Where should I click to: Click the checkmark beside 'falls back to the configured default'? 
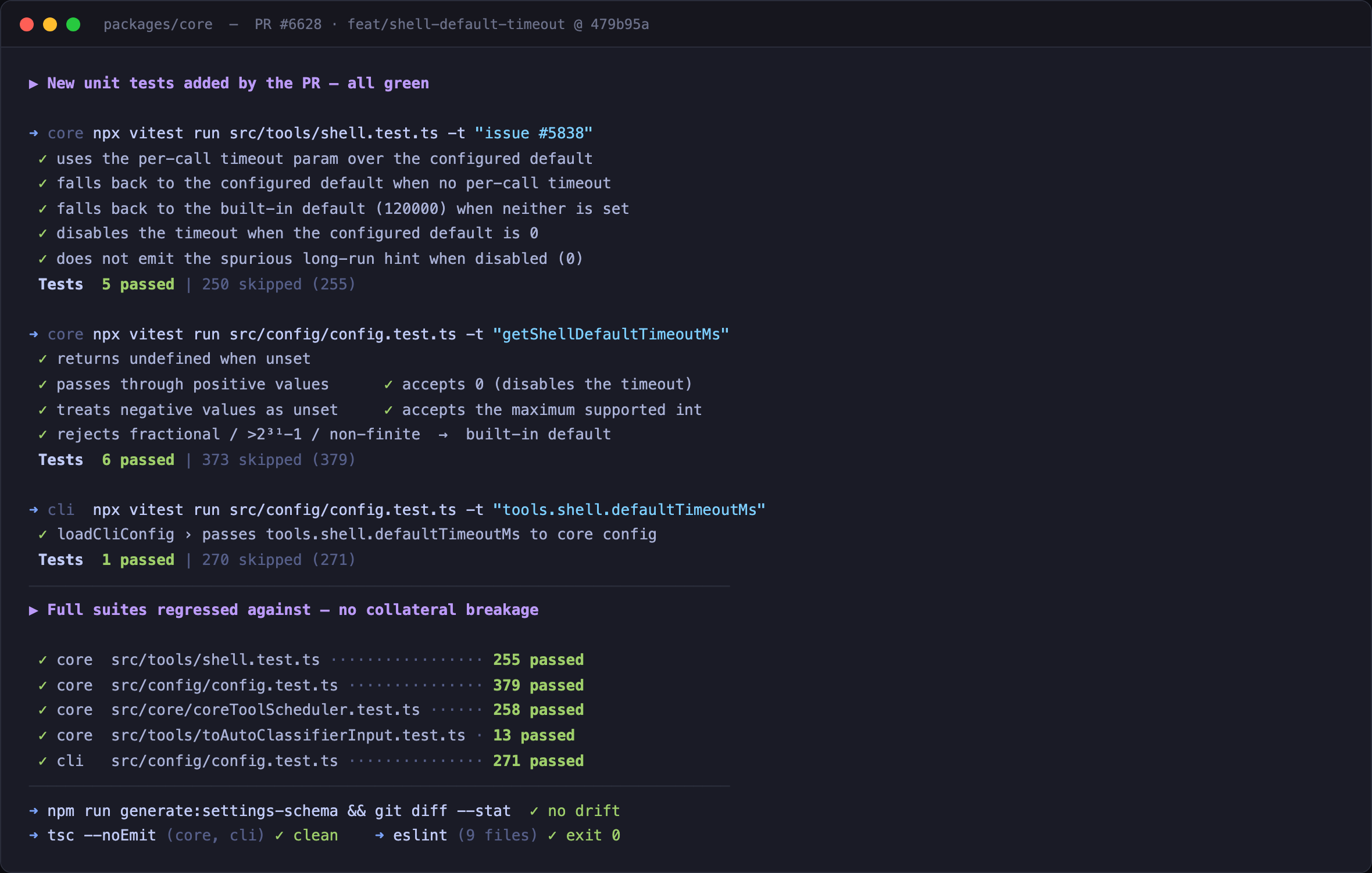coord(42,184)
